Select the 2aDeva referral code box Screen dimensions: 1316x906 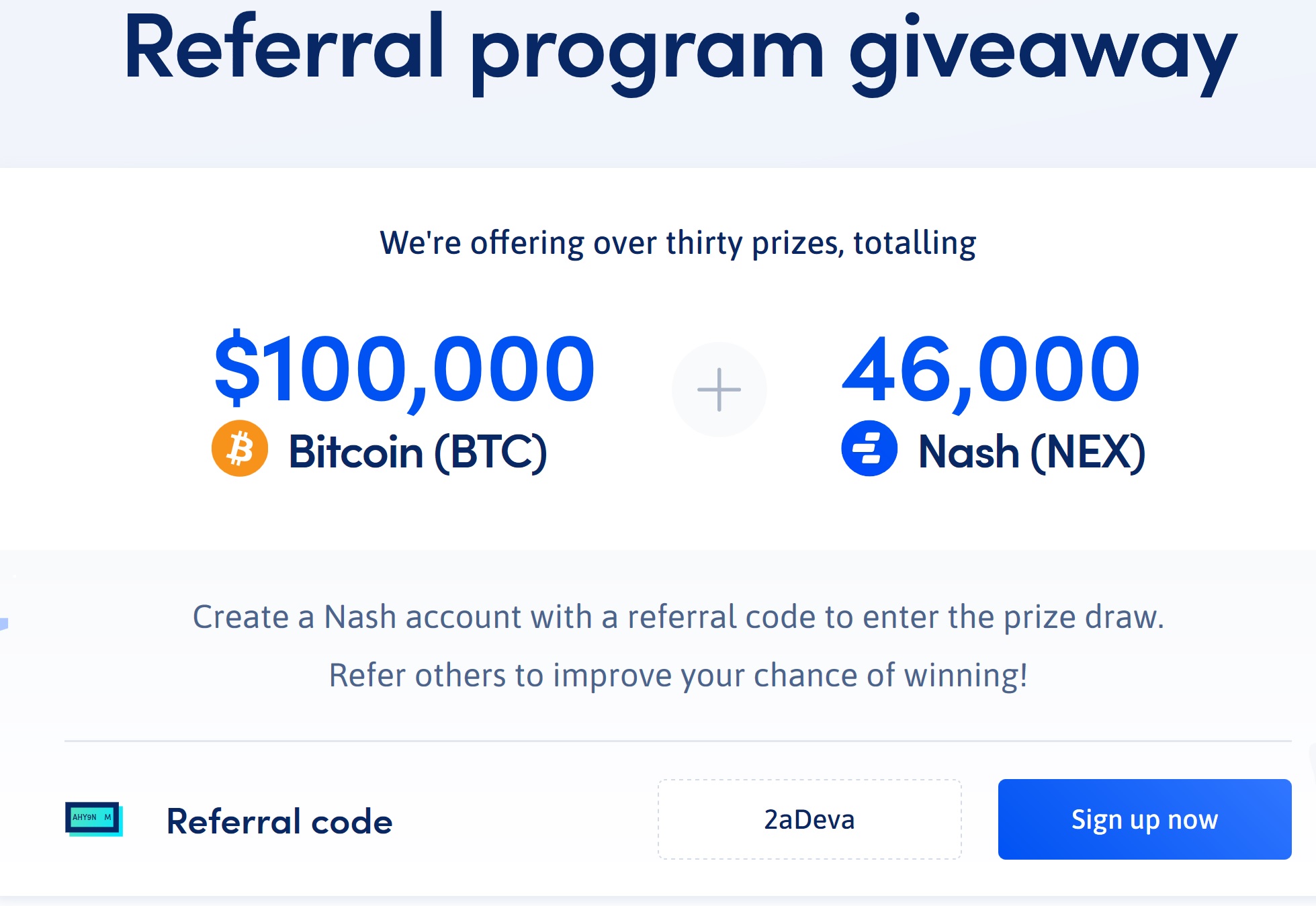pyautogui.click(x=809, y=819)
